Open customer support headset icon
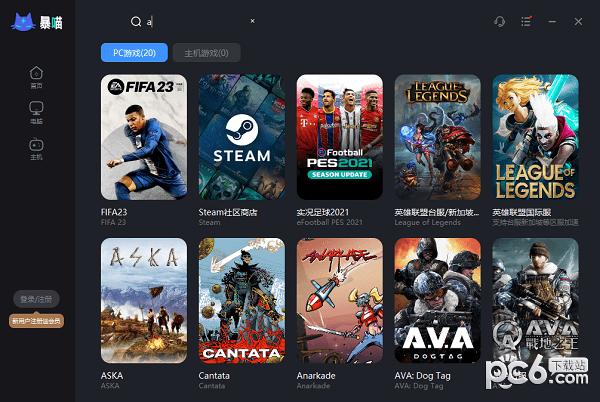This screenshot has width=600, height=402. pos(499,21)
